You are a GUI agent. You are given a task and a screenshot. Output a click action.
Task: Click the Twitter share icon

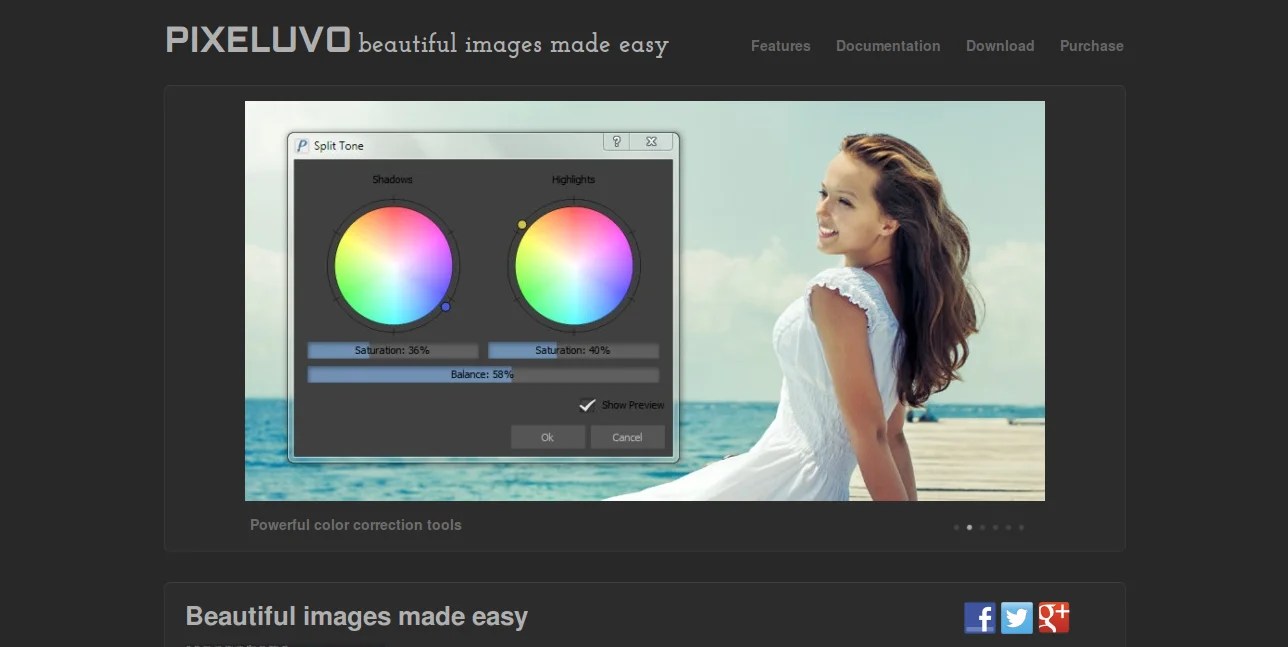click(x=1017, y=617)
